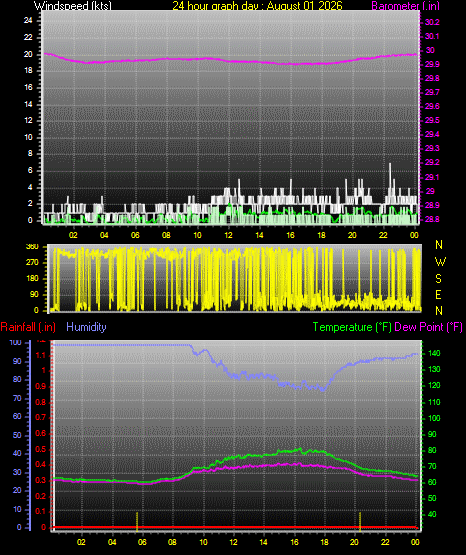Click the windspeed axis value 22
Viewport: 466px width, 555px height.
pos(28,37)
